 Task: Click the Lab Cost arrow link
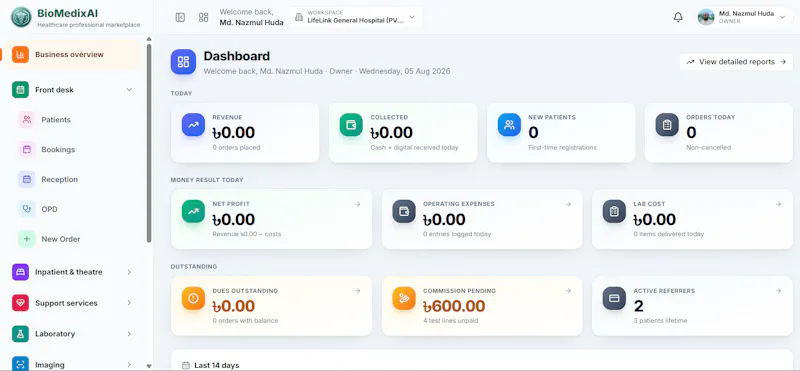pyautogui.click(x=779, y=204)
